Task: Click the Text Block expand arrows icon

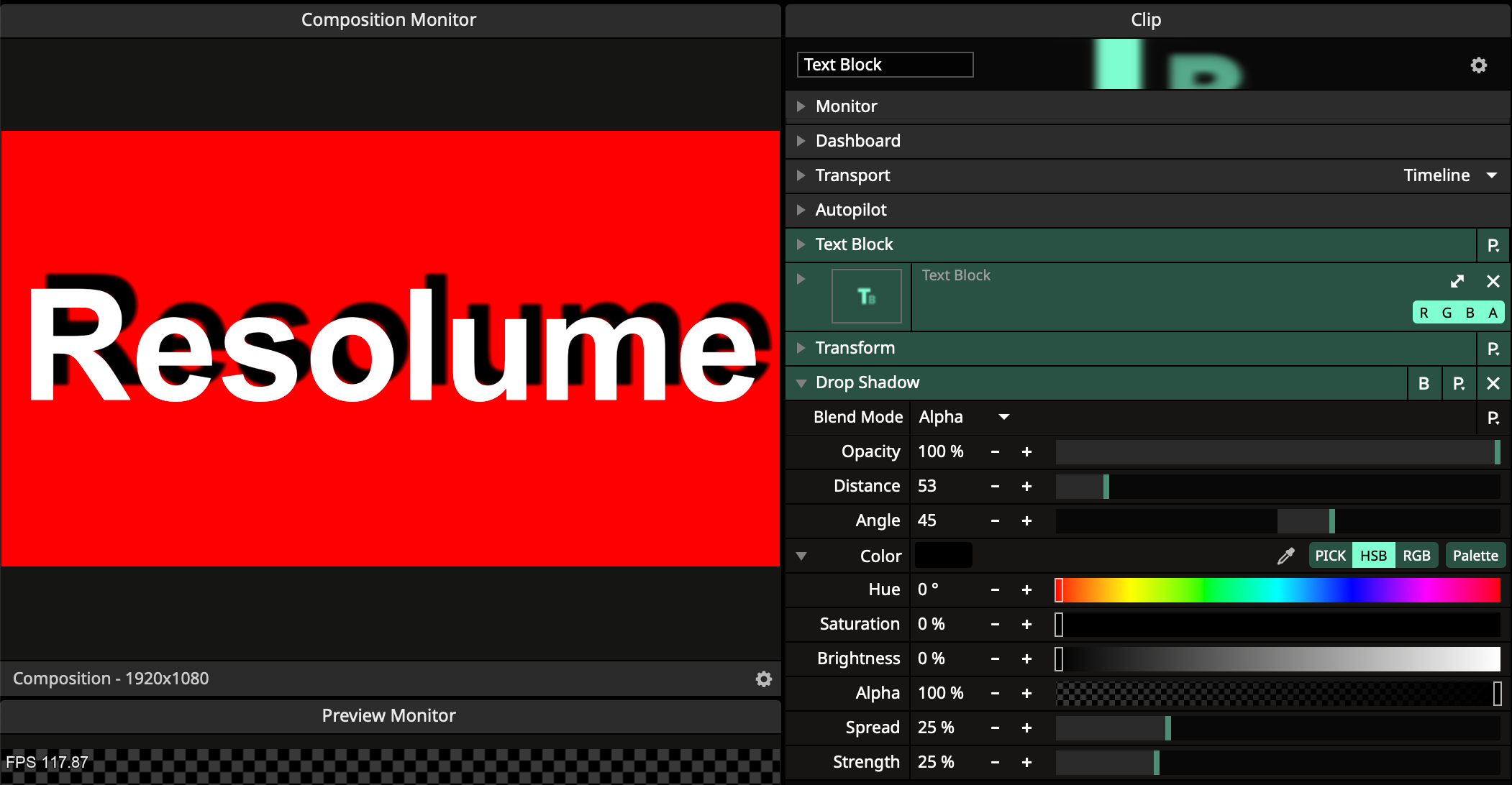Action: click(1457, 281)
